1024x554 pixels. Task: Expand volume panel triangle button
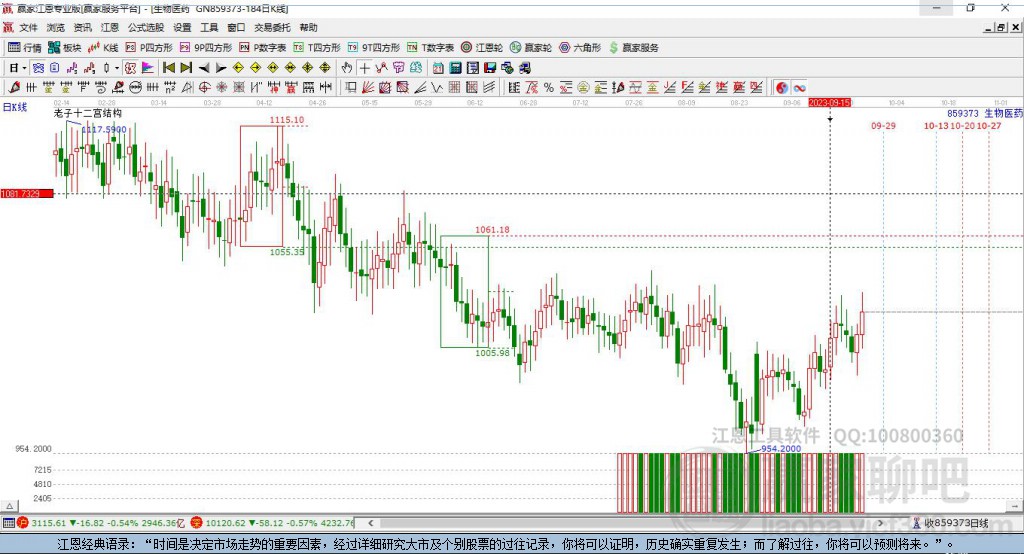click(x=10, y=506)
